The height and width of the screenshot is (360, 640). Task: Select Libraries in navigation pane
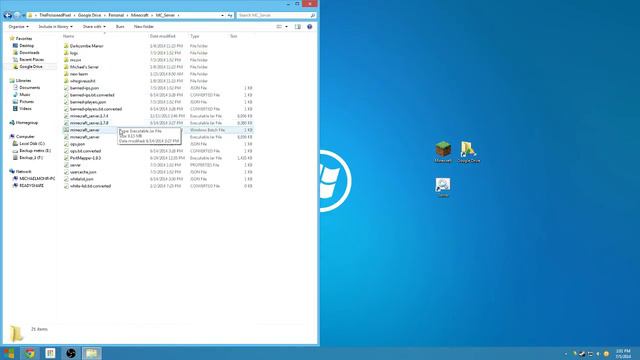(x=23, y=81)
